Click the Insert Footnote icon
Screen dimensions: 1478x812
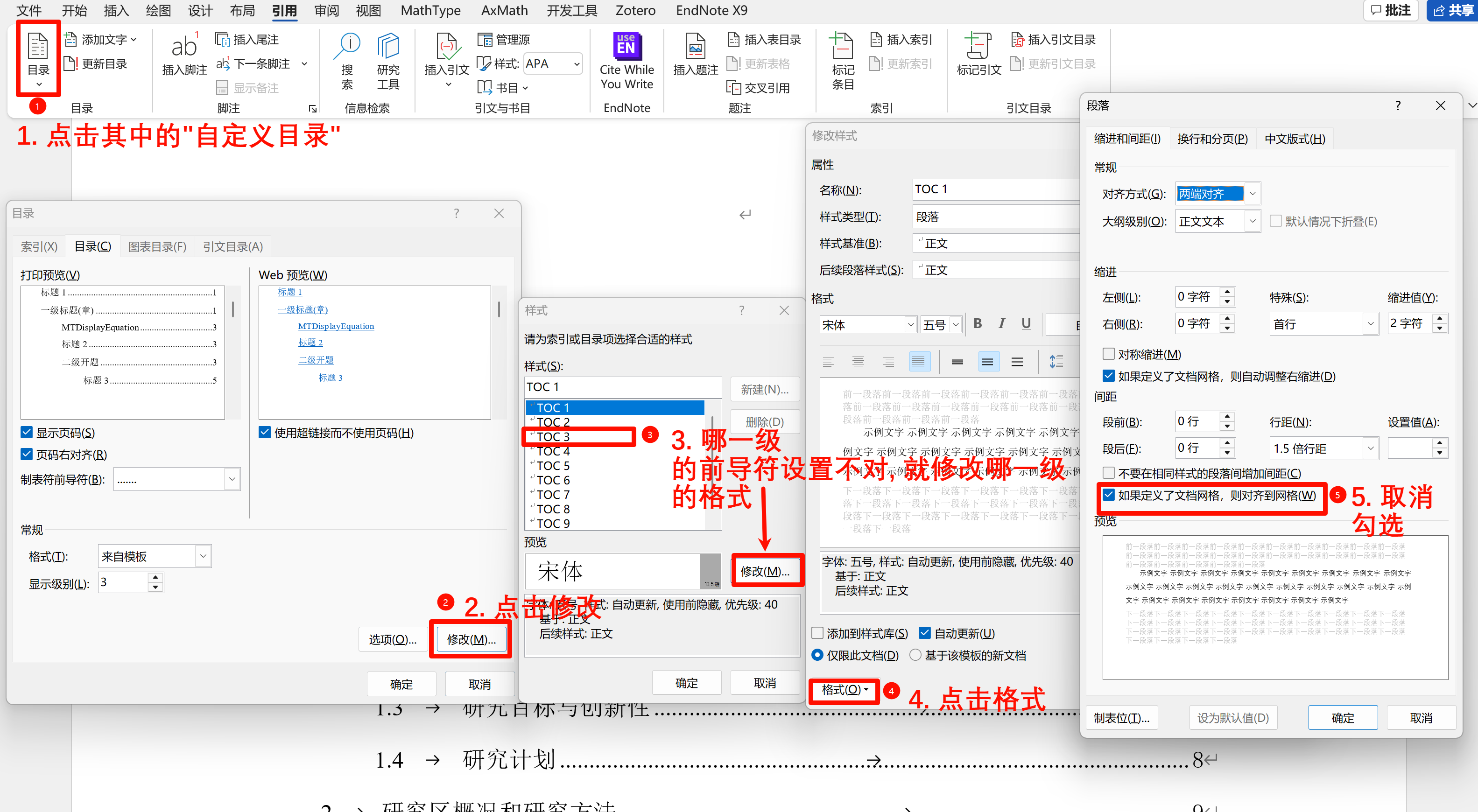[x=183, y=47]
